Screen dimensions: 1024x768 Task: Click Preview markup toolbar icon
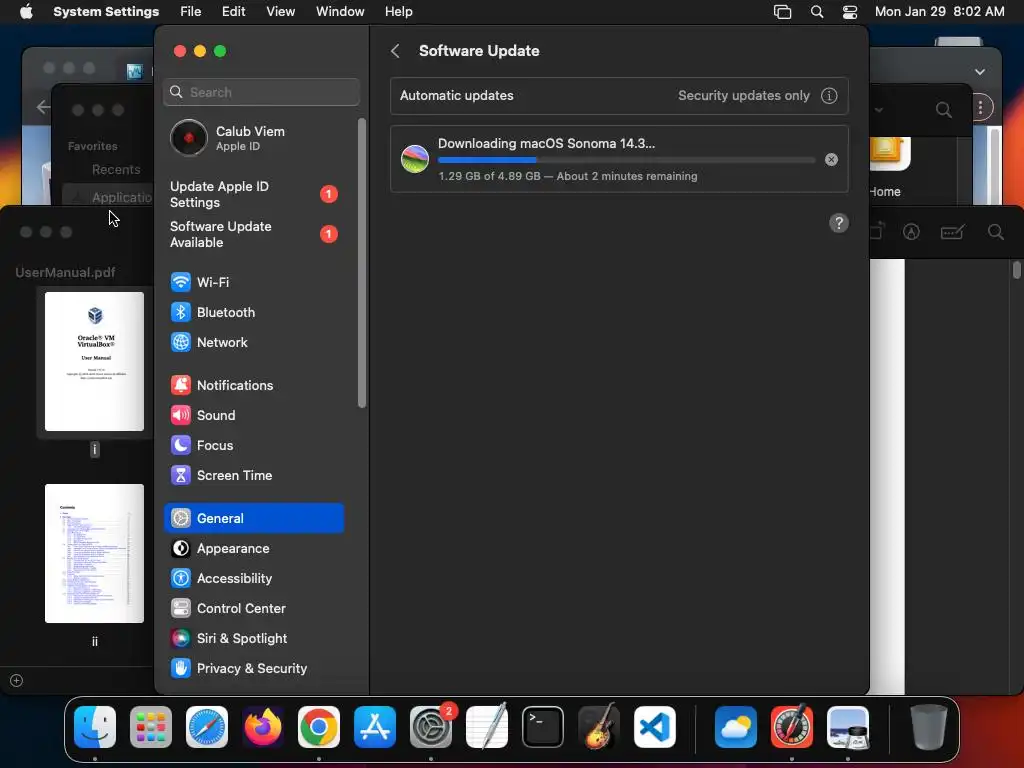coord(911,232)
